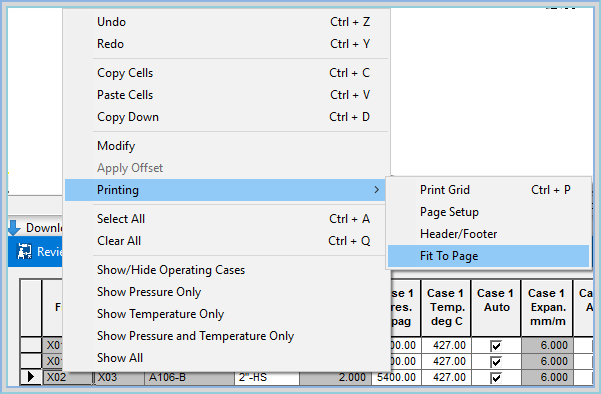This screenshot has width=601, height=394.
Task: Click the blue Download arrow icon
Action: click(14, 228)
